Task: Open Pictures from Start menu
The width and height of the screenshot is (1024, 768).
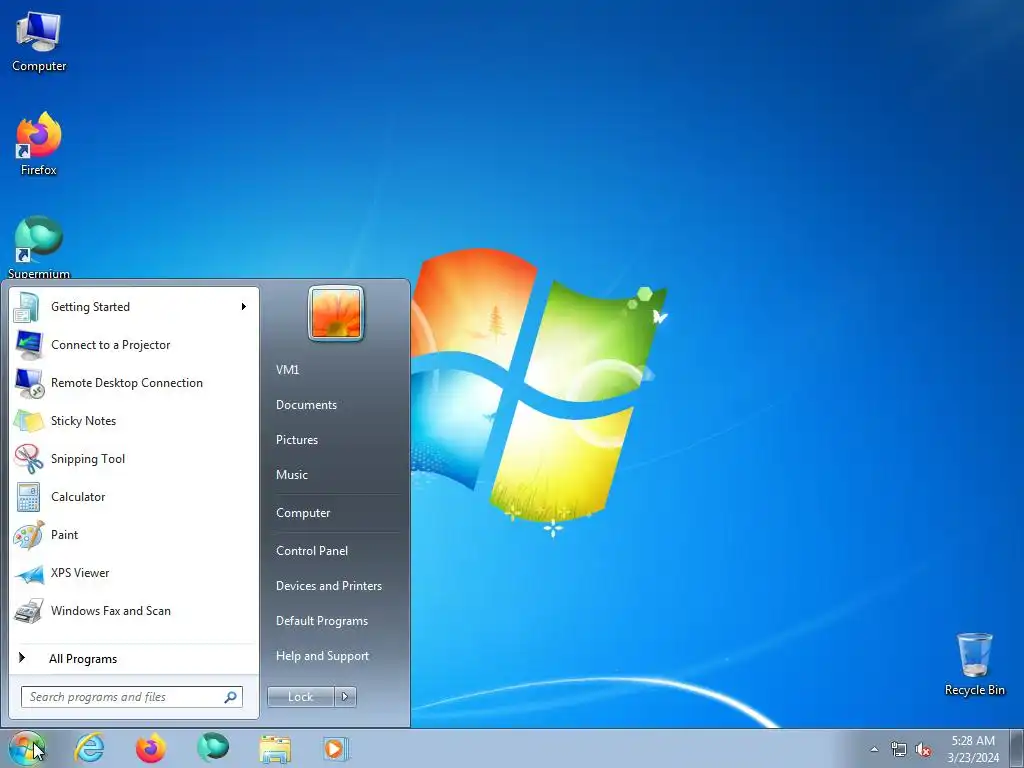Action: (x=296, y=440)
